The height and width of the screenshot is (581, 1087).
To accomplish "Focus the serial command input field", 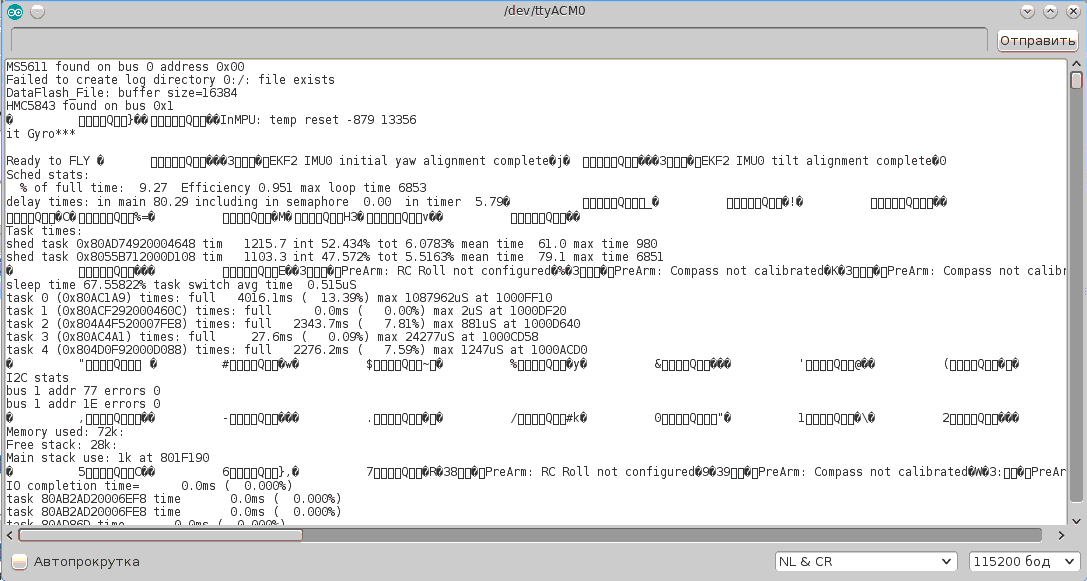I will pyautogui.click(x=500, y=41).
